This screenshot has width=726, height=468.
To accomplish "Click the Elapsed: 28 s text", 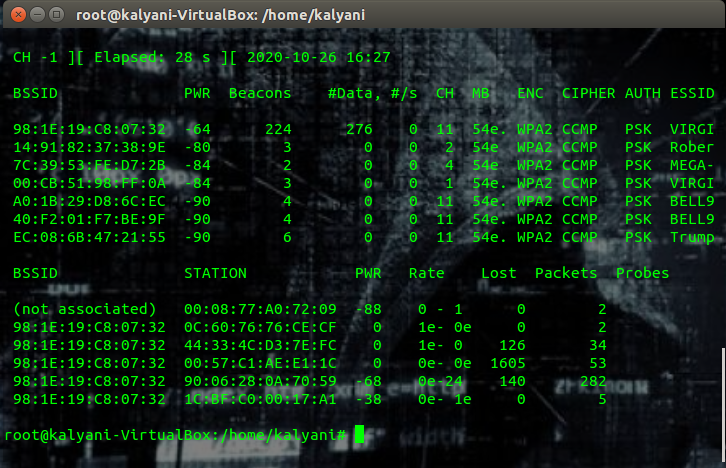I will [x=152, y=57].
